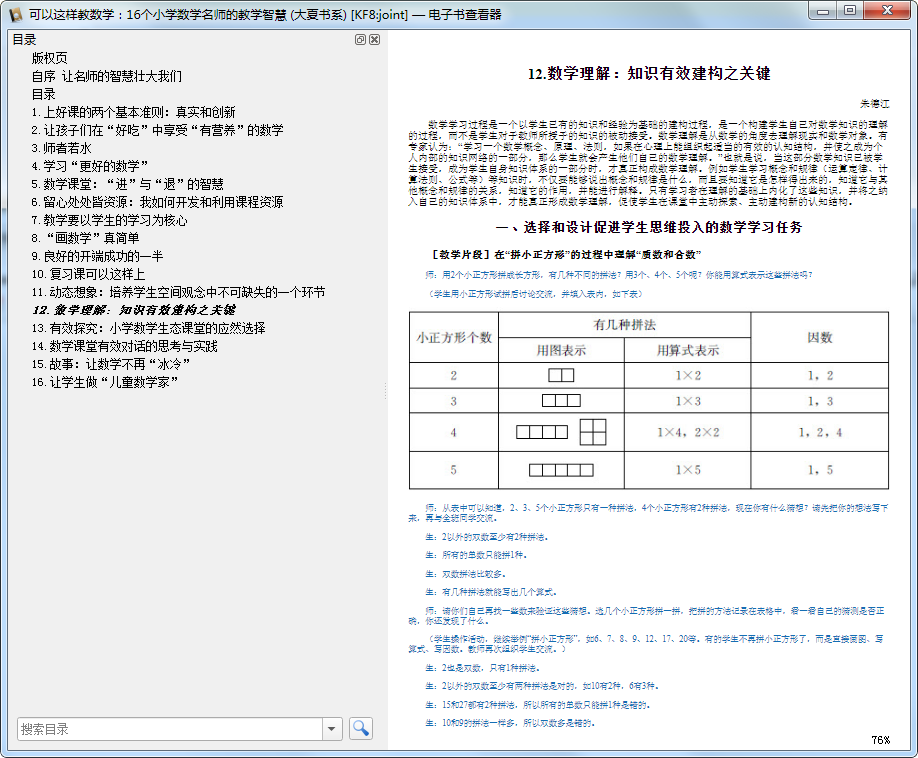
Task: Open chapter 16. 让学生做"儿童数学家"
Action: pos(105,382)
